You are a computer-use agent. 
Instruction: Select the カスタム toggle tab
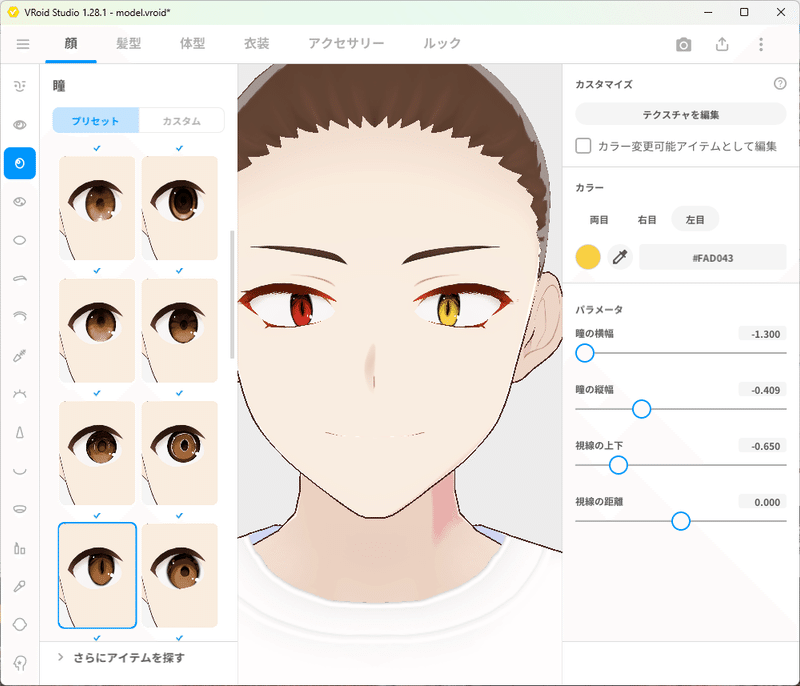click(x=182, y=120)
